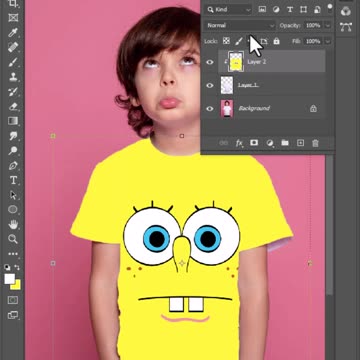Reset default foreground and background colors
The width and height of the screenshot is (360, 360).
7,267
